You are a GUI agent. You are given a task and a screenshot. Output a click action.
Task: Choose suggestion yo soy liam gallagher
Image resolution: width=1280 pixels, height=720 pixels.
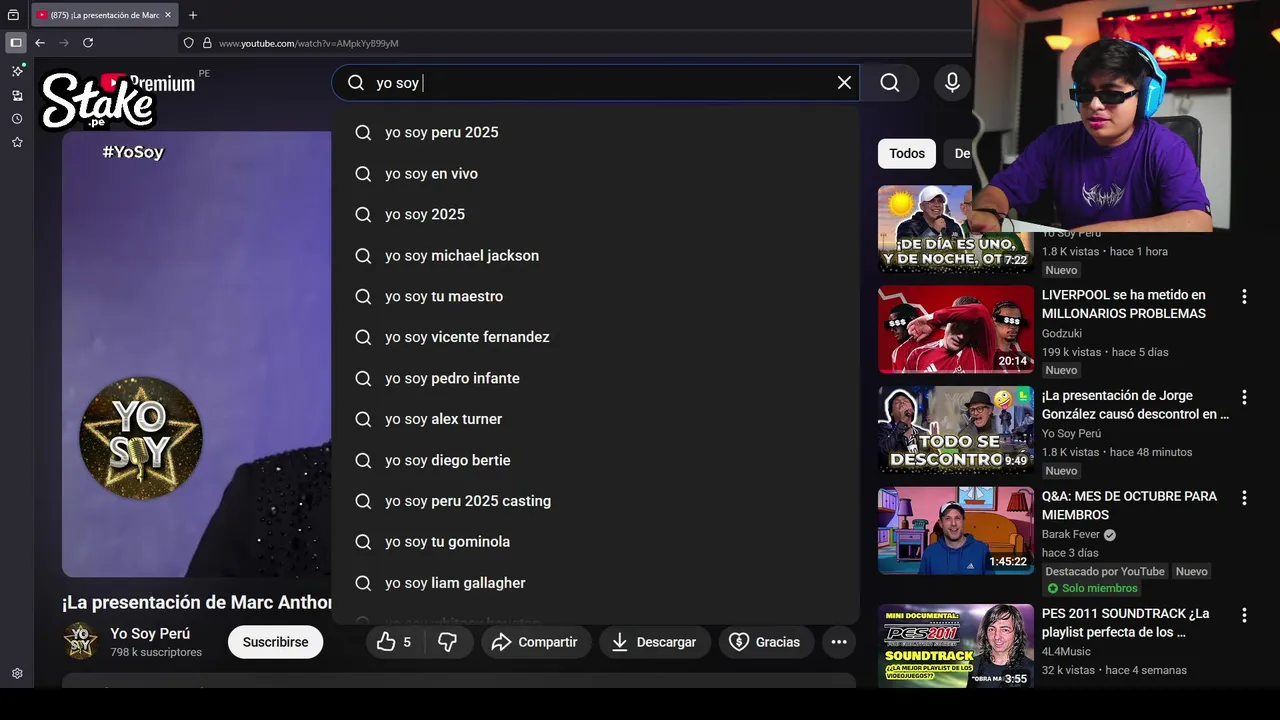(596, 583)
